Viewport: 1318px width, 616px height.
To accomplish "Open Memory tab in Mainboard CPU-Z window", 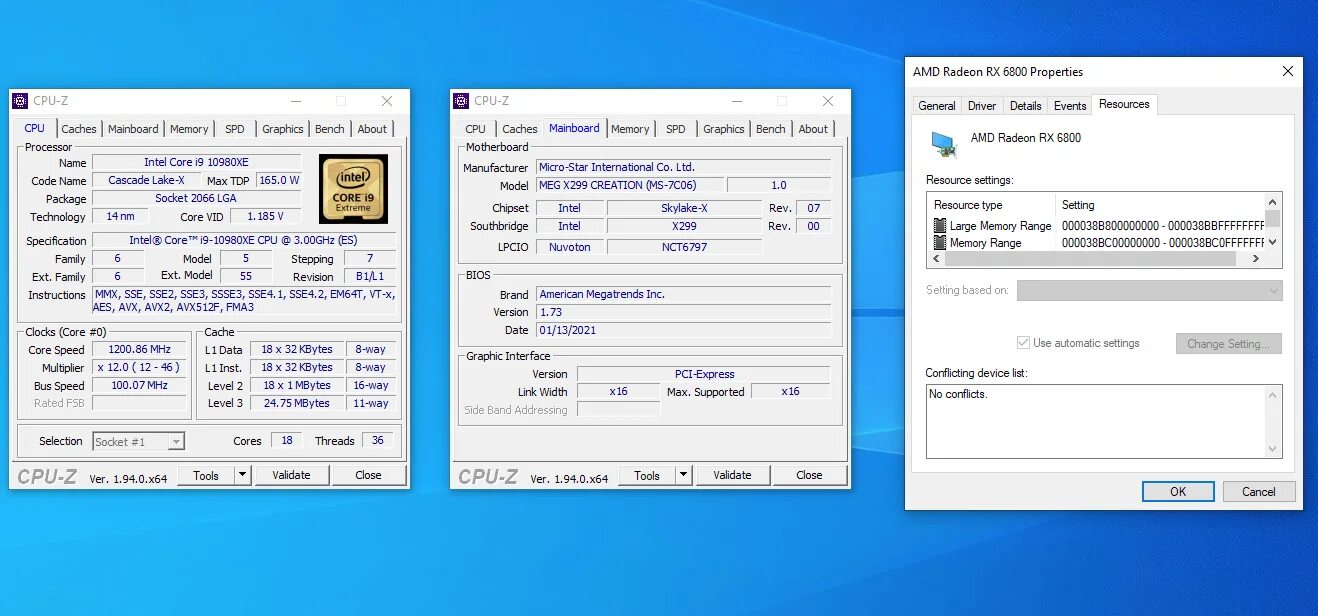I will [630, 129].
